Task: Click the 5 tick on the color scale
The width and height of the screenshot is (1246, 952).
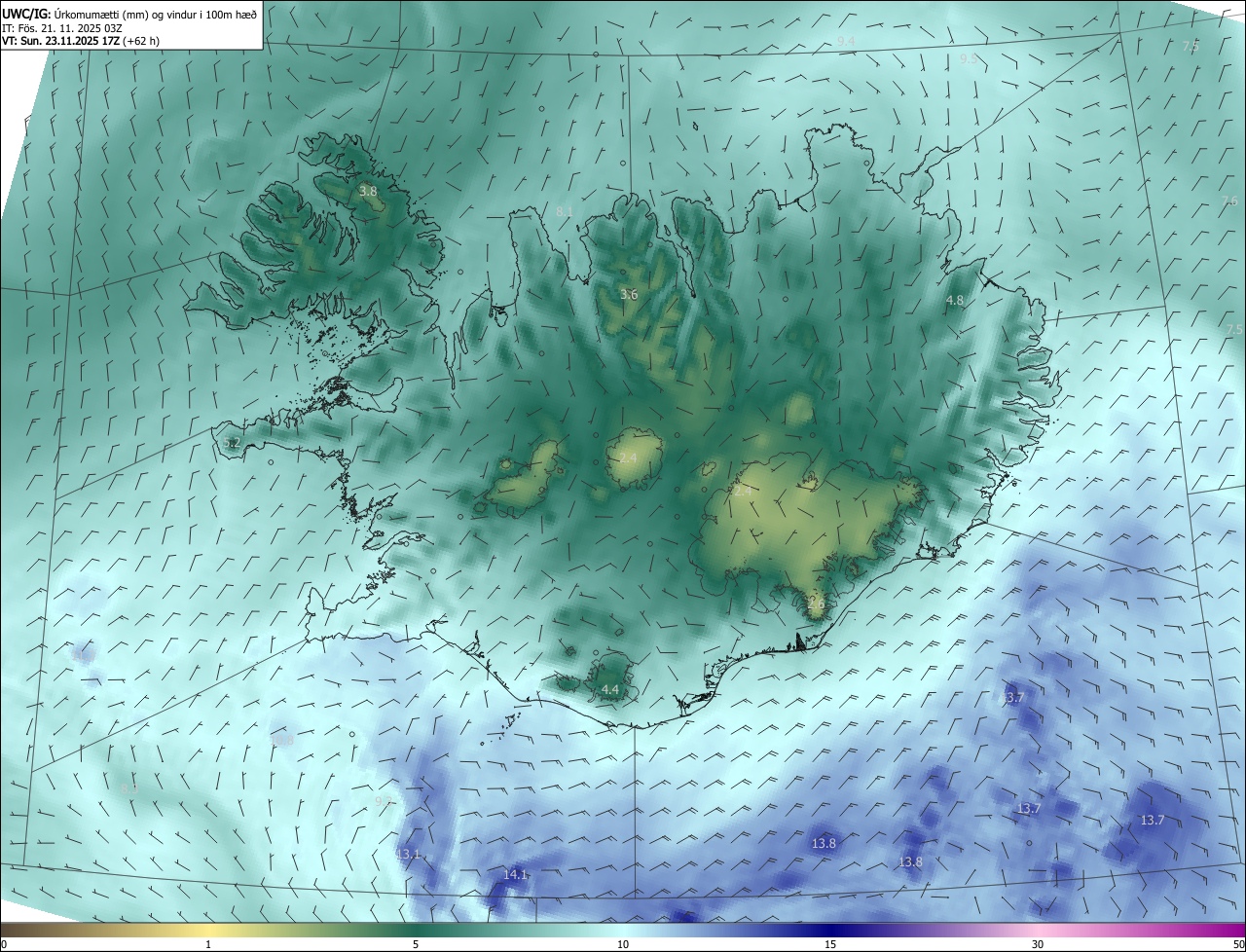Action: 416,944
